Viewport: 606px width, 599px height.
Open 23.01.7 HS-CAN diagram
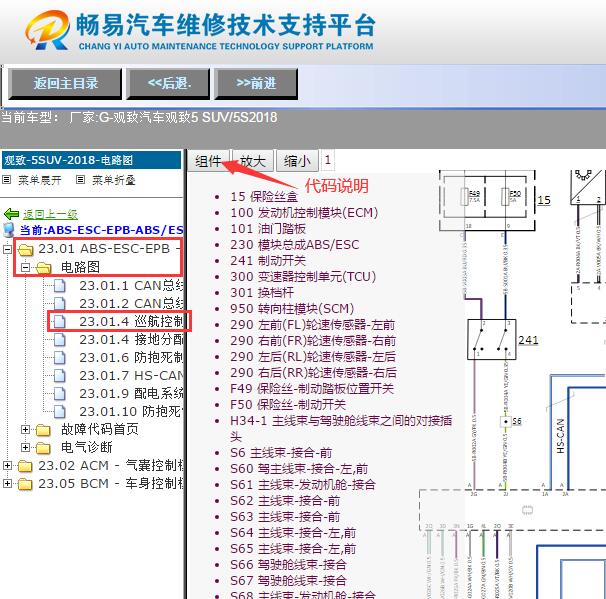click(131, 376)
